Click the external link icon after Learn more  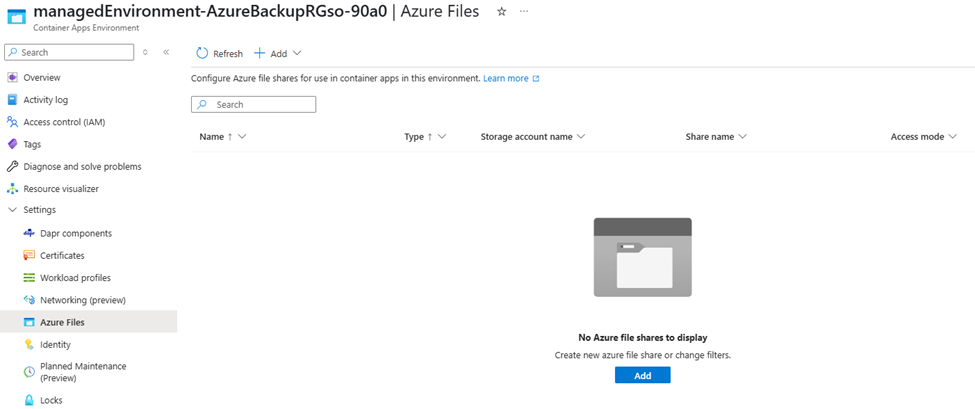click(536, 79)
